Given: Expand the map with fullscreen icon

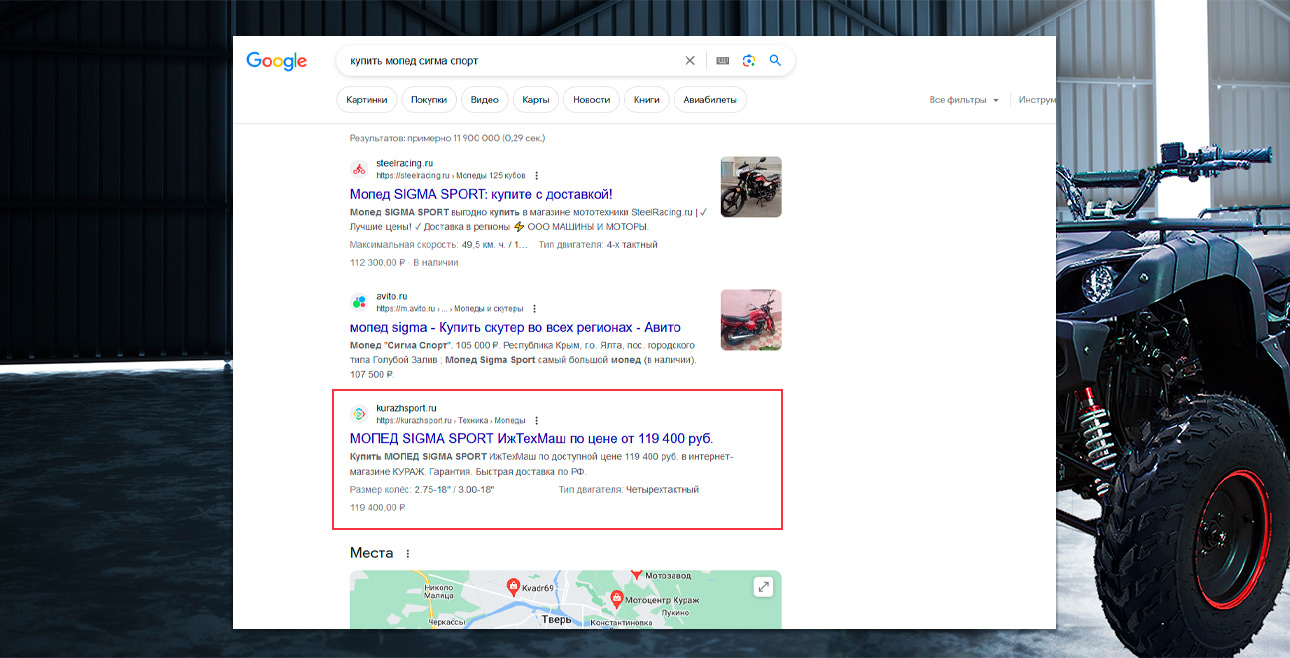Looking at the screenshot, I should tap(764, 587).
